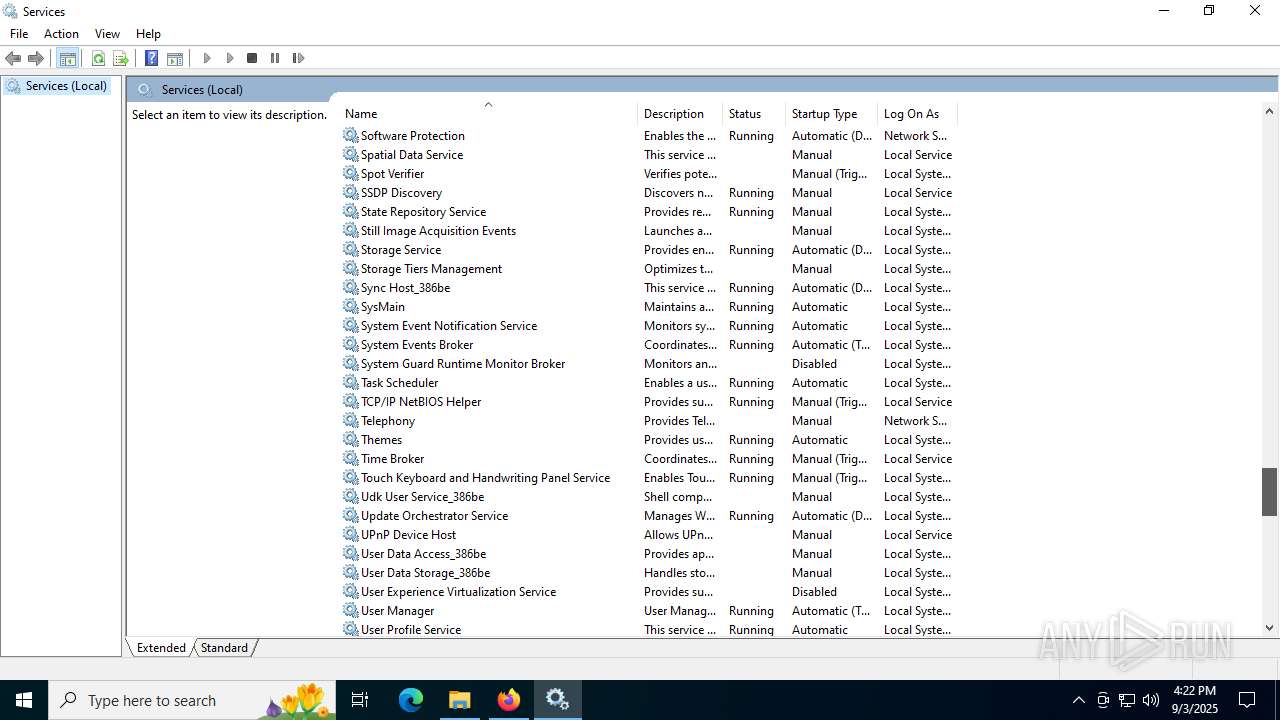
Task: Select the TCP/IP NetBIOS Helper service
Action: pyautogui.click(x=649, y=402)
